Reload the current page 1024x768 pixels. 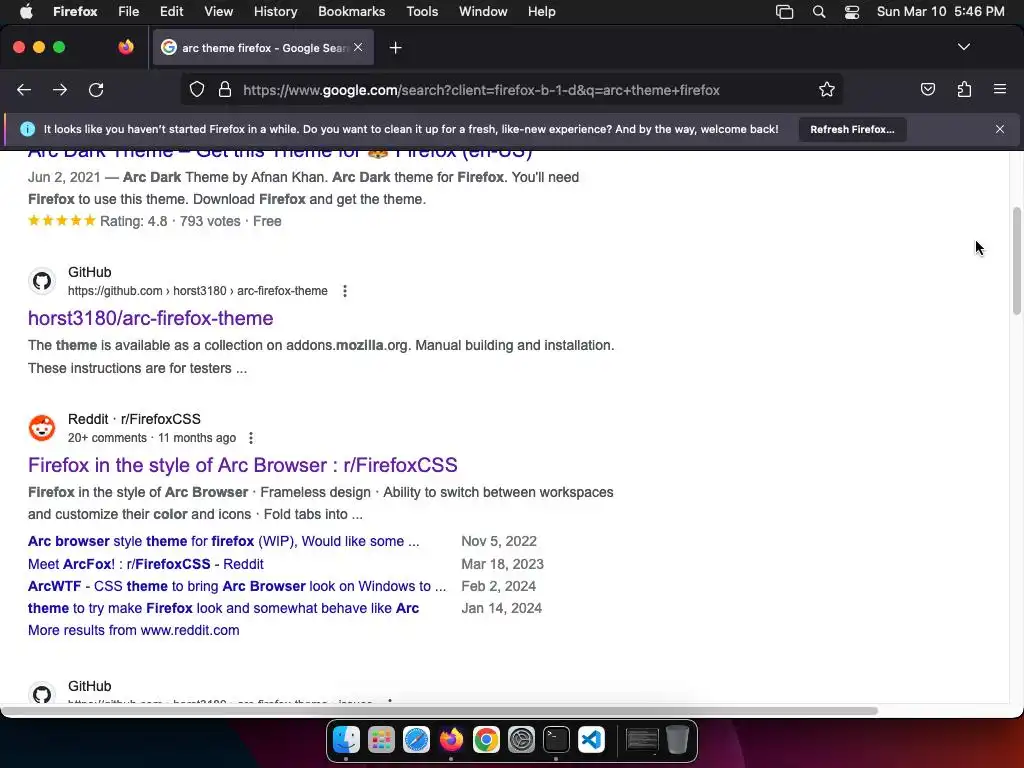click(96, 90)
